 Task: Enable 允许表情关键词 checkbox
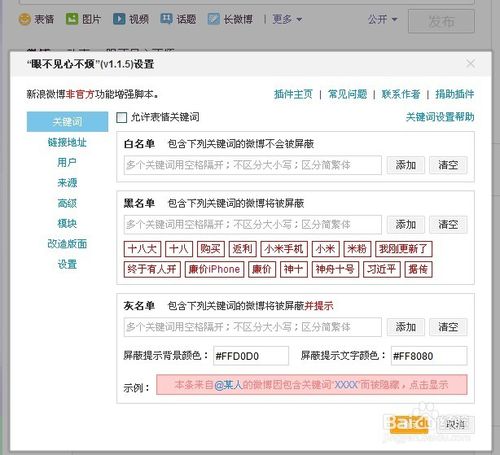[x=122, y=117]
